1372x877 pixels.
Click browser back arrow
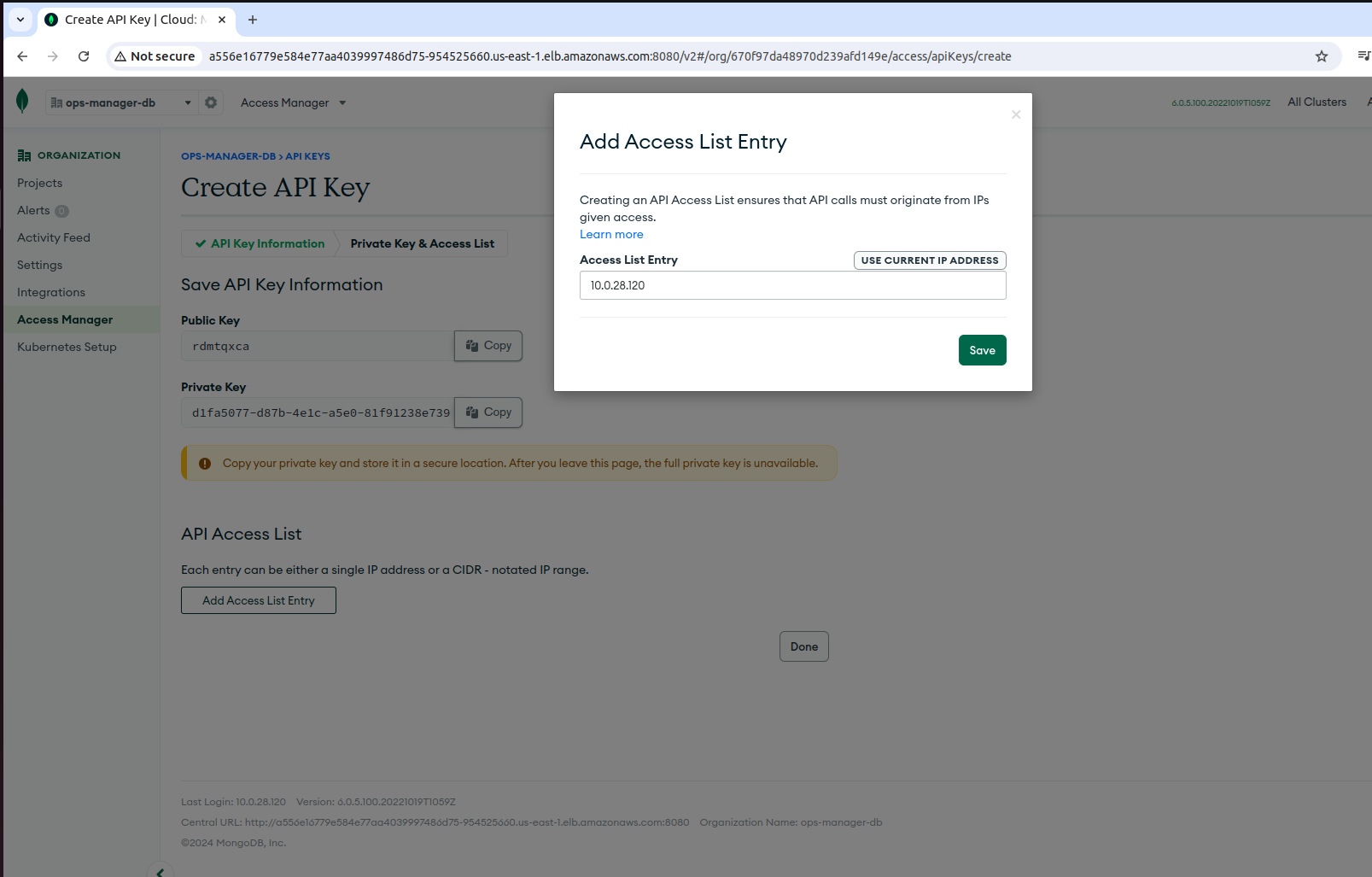[22, 56]
